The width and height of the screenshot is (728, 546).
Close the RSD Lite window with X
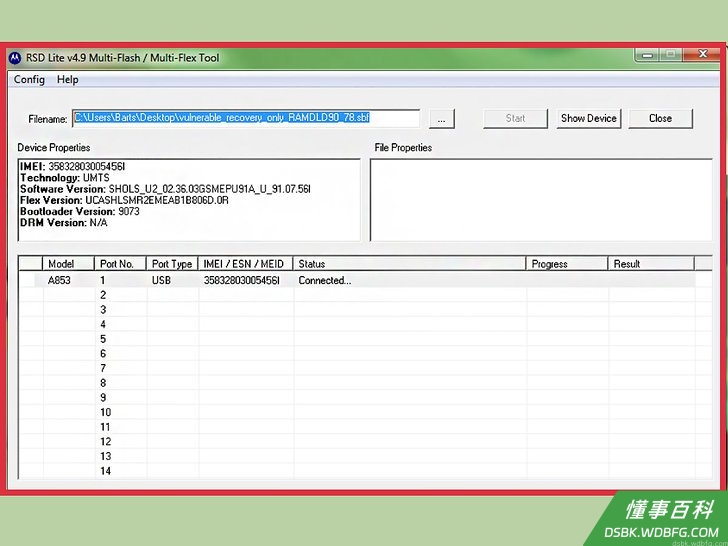click(702, 54)
